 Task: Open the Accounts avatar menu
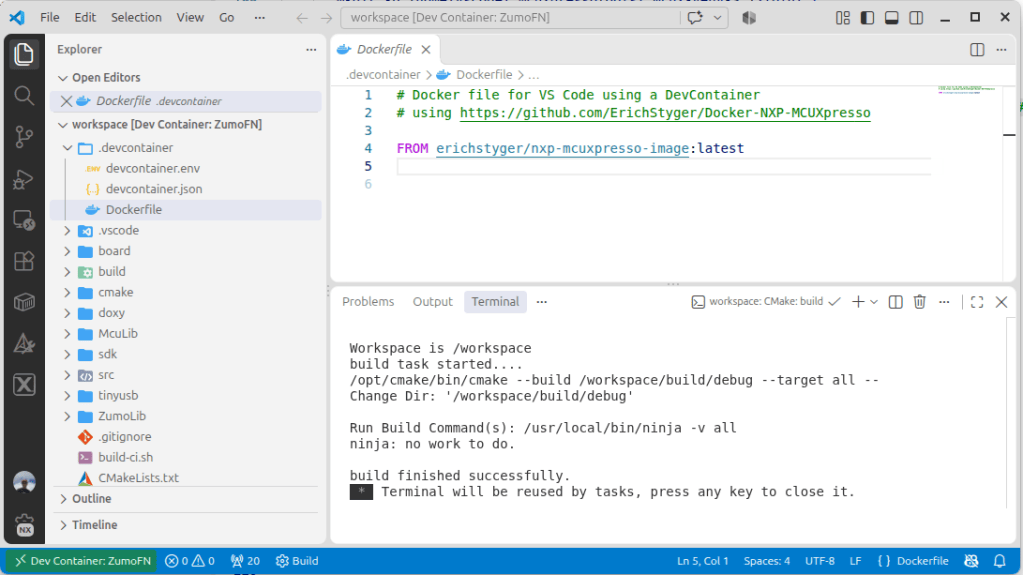(24, 483)
